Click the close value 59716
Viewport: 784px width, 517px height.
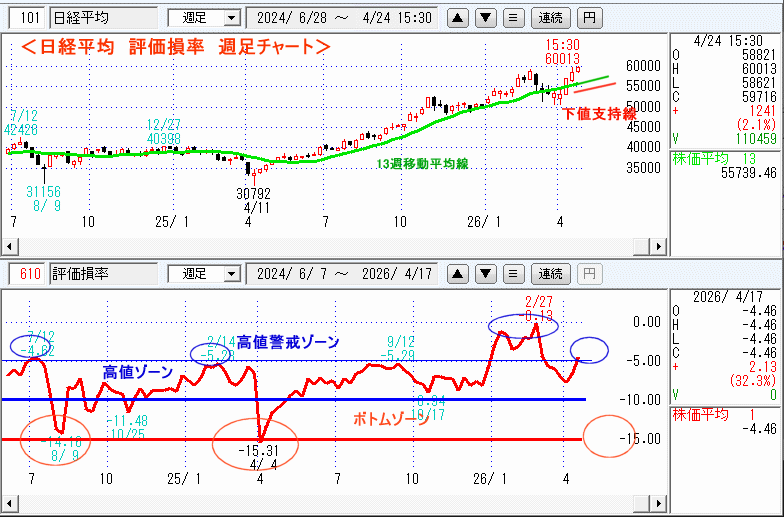click(x=760, y=96)
